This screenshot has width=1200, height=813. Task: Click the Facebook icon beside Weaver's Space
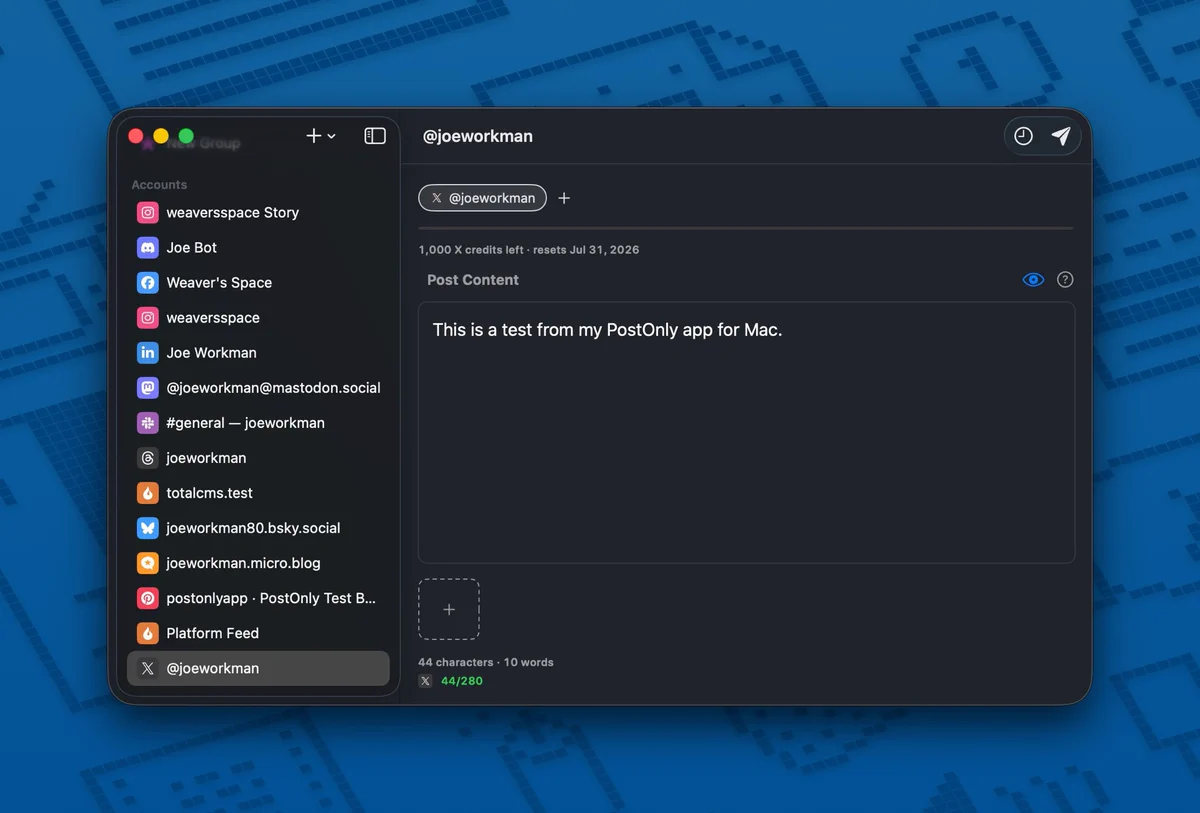click(148, 283)
